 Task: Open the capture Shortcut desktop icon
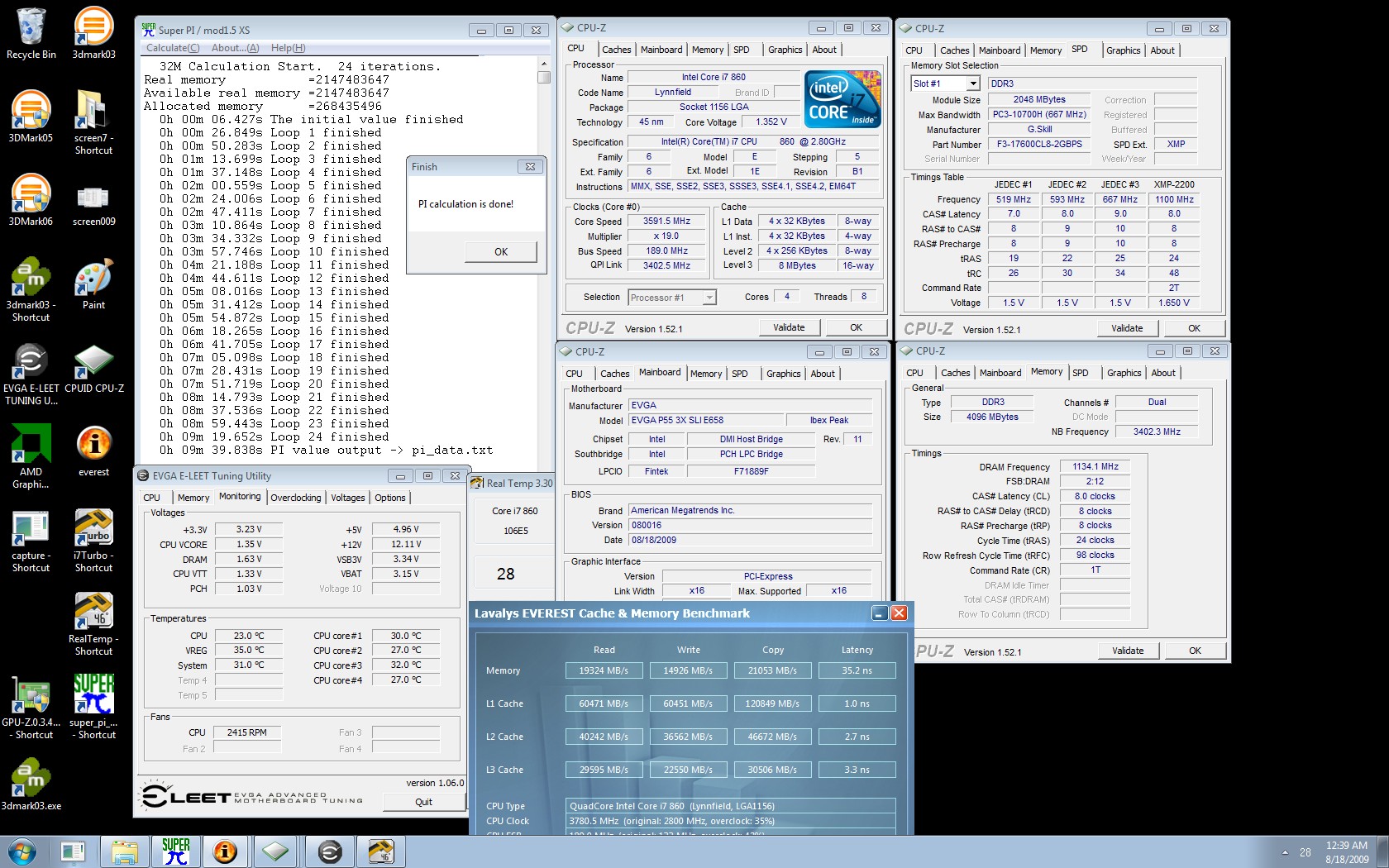tap(31, 540)
